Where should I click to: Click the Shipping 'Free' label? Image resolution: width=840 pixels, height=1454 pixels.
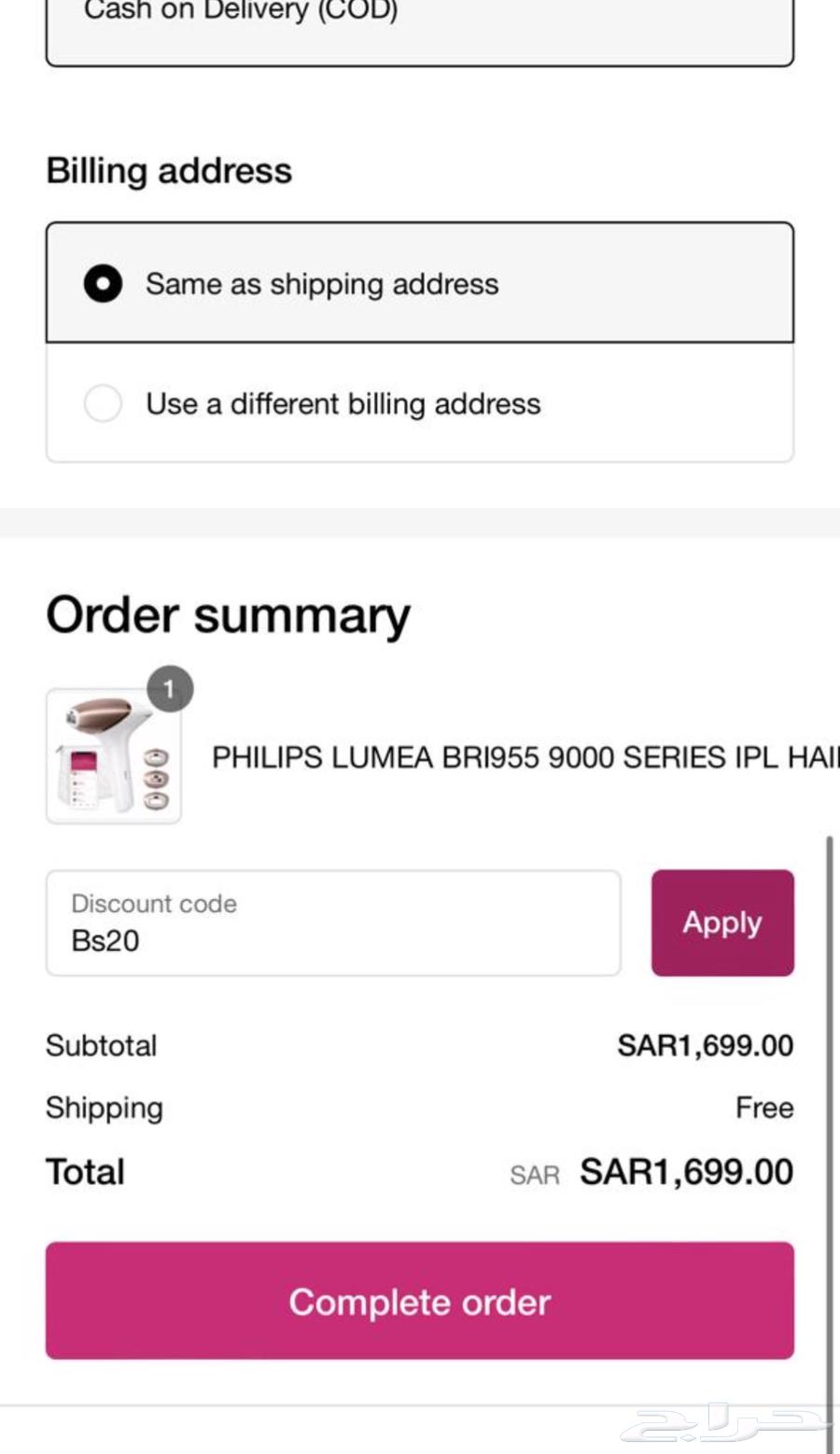coord(763,1108)
